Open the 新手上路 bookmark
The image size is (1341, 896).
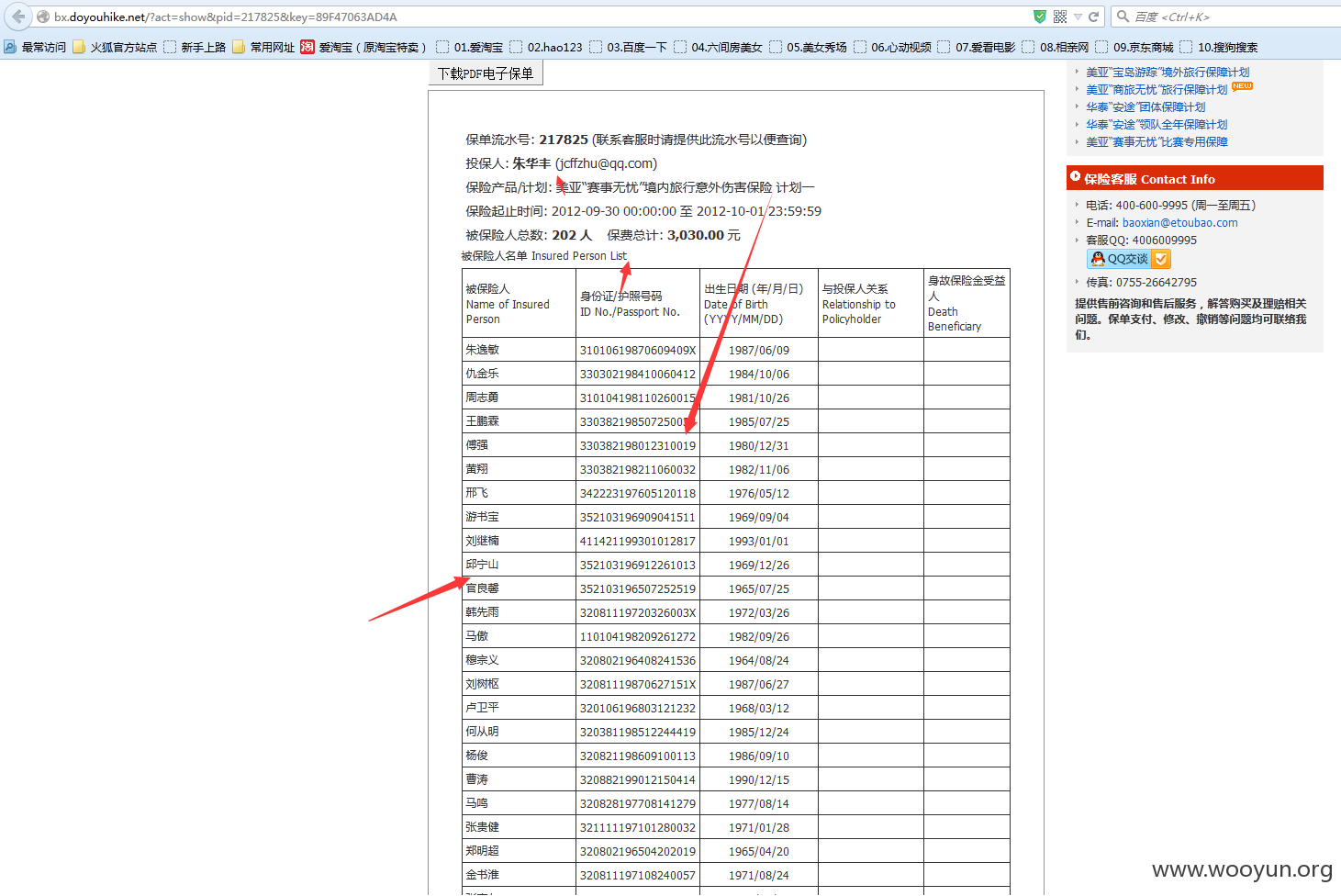pos(195,47)
